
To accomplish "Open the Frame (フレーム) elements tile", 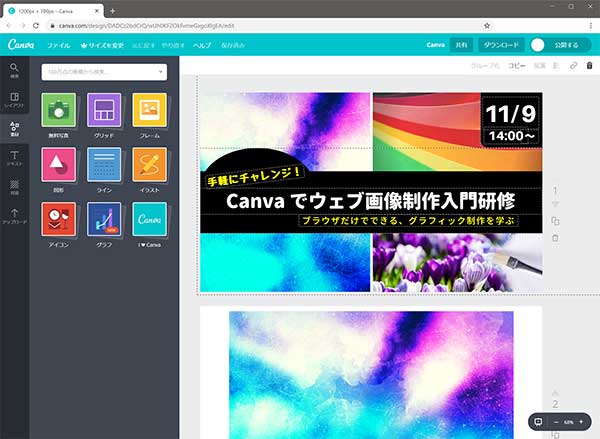I will tap(150, 110).
